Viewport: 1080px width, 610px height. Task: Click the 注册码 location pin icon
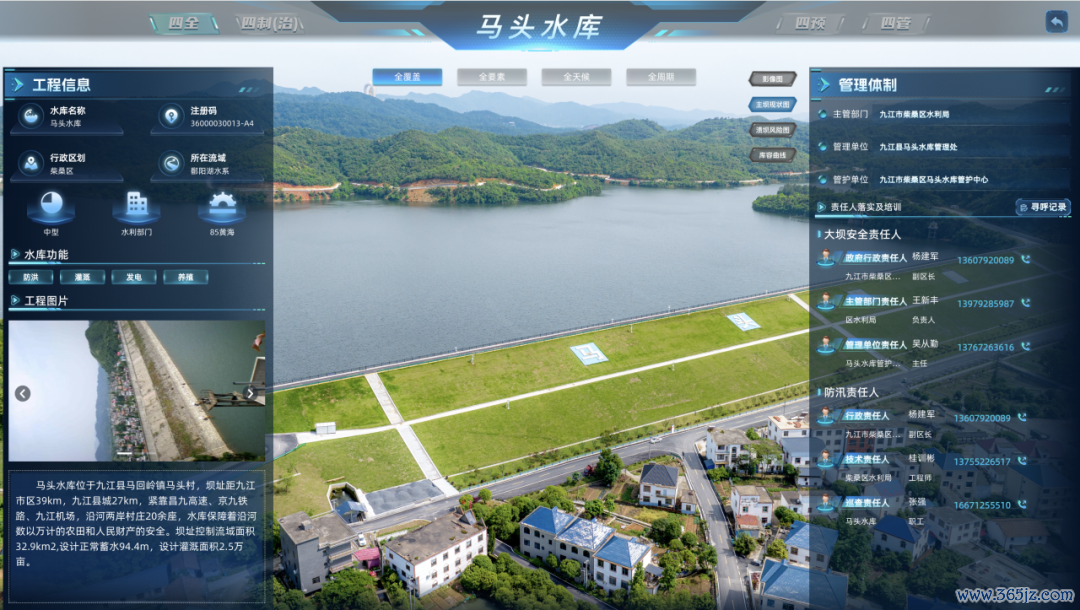click(x=171, y=116)
